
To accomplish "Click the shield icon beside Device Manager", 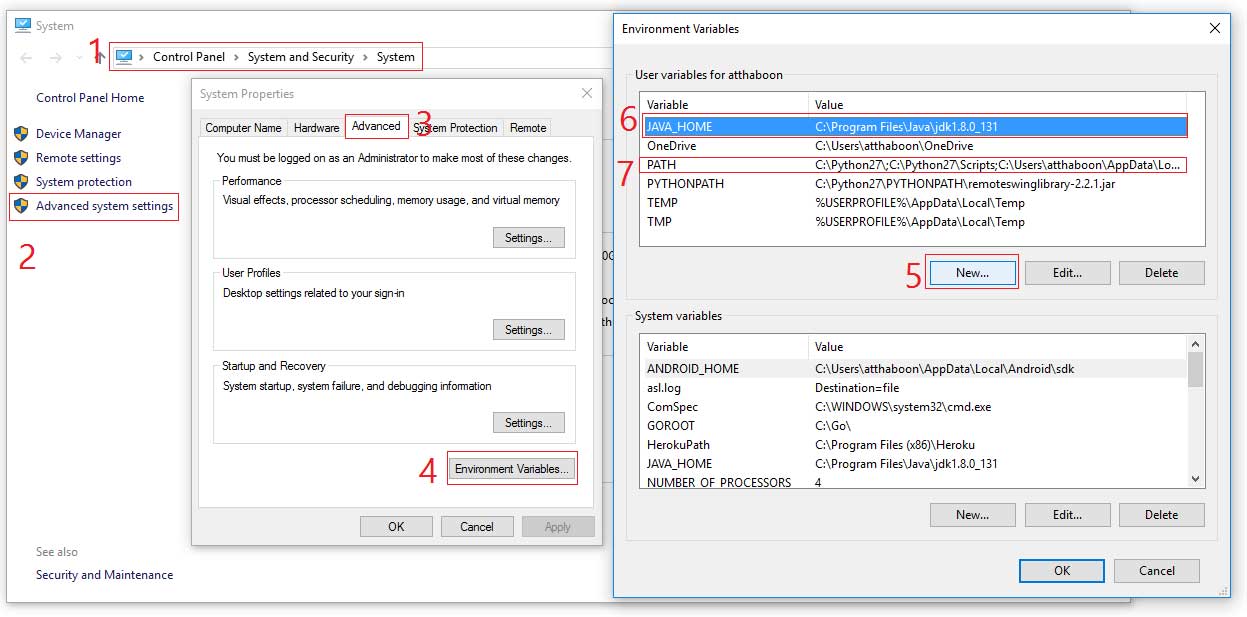I will pos(21,133).
